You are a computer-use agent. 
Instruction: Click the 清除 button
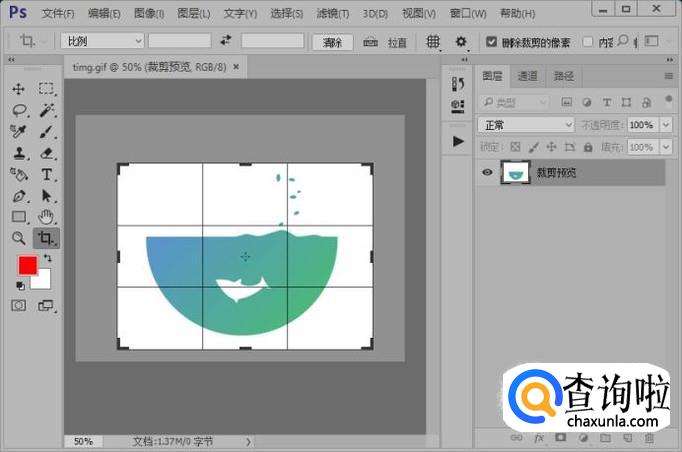332,42
